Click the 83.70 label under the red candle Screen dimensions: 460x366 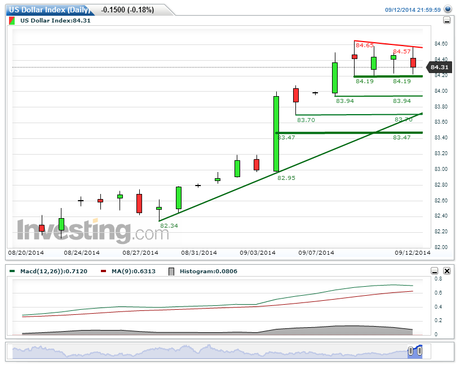tap(306, 120)
